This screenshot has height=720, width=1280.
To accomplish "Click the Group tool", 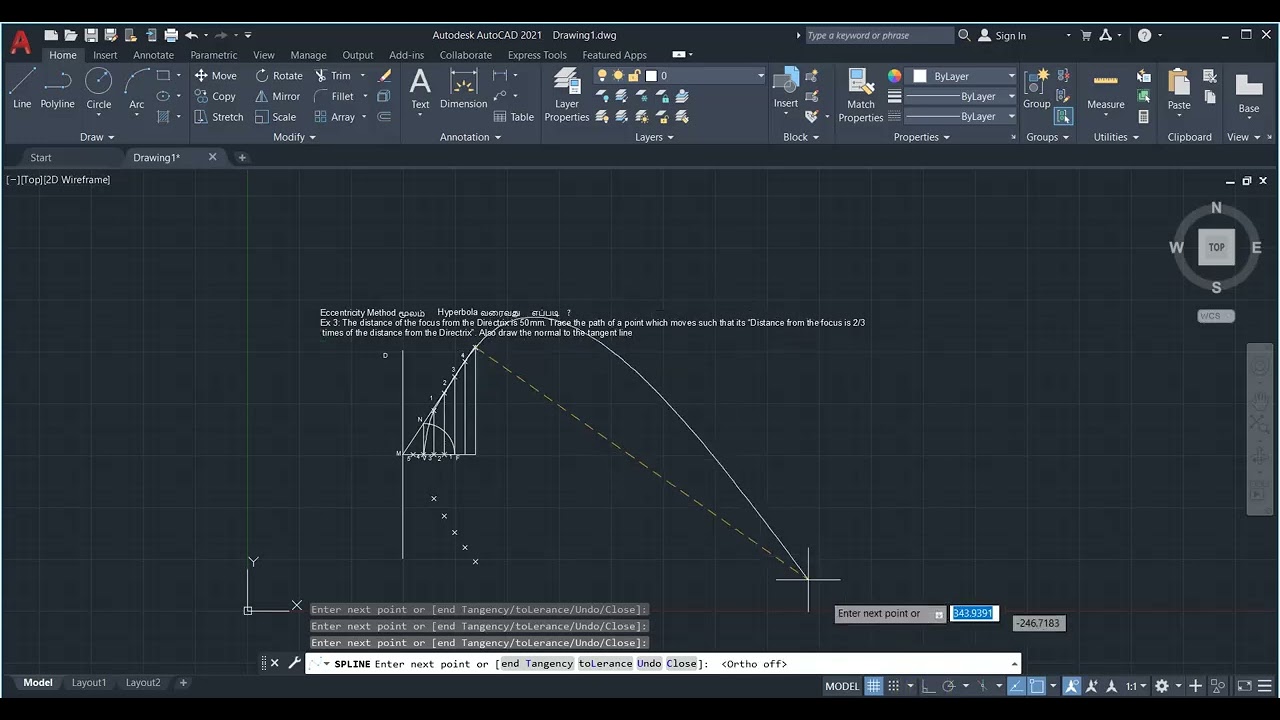I will (x=1037, y=88).
